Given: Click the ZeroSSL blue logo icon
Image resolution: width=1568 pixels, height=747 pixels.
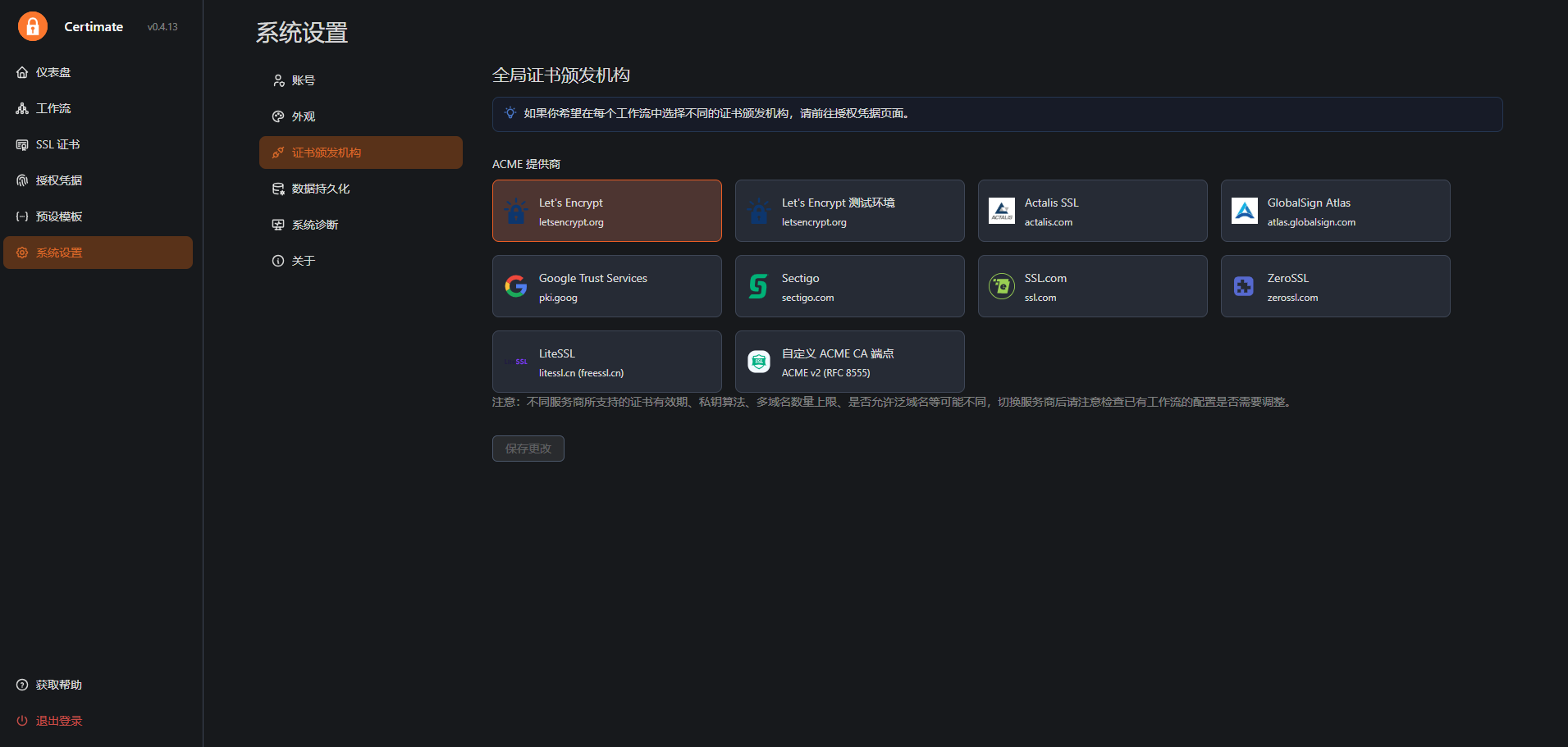Looking at the screenshot, I should click(1244, 286).
